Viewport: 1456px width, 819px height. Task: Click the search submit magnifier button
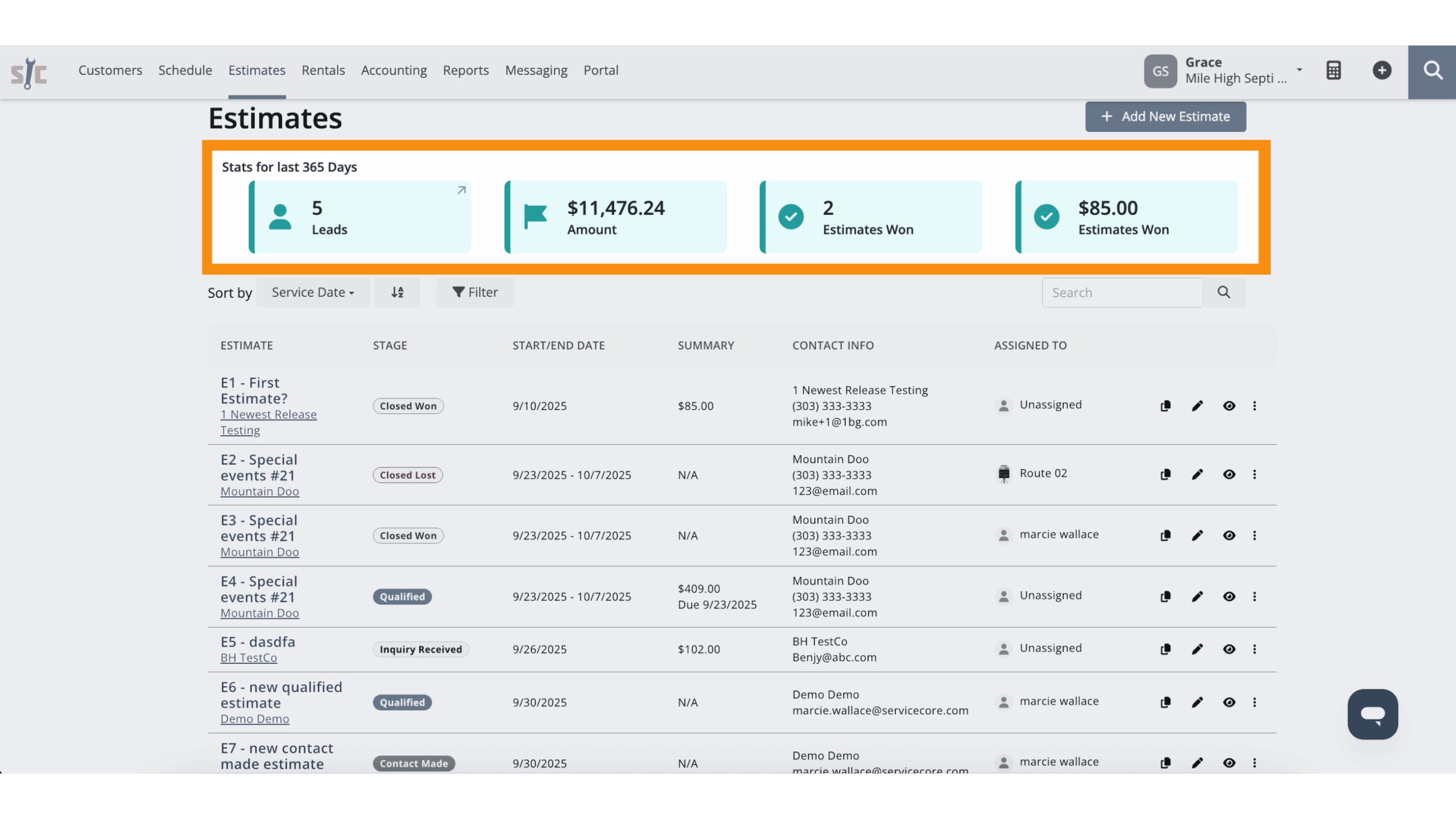(x=1224, y=292)
